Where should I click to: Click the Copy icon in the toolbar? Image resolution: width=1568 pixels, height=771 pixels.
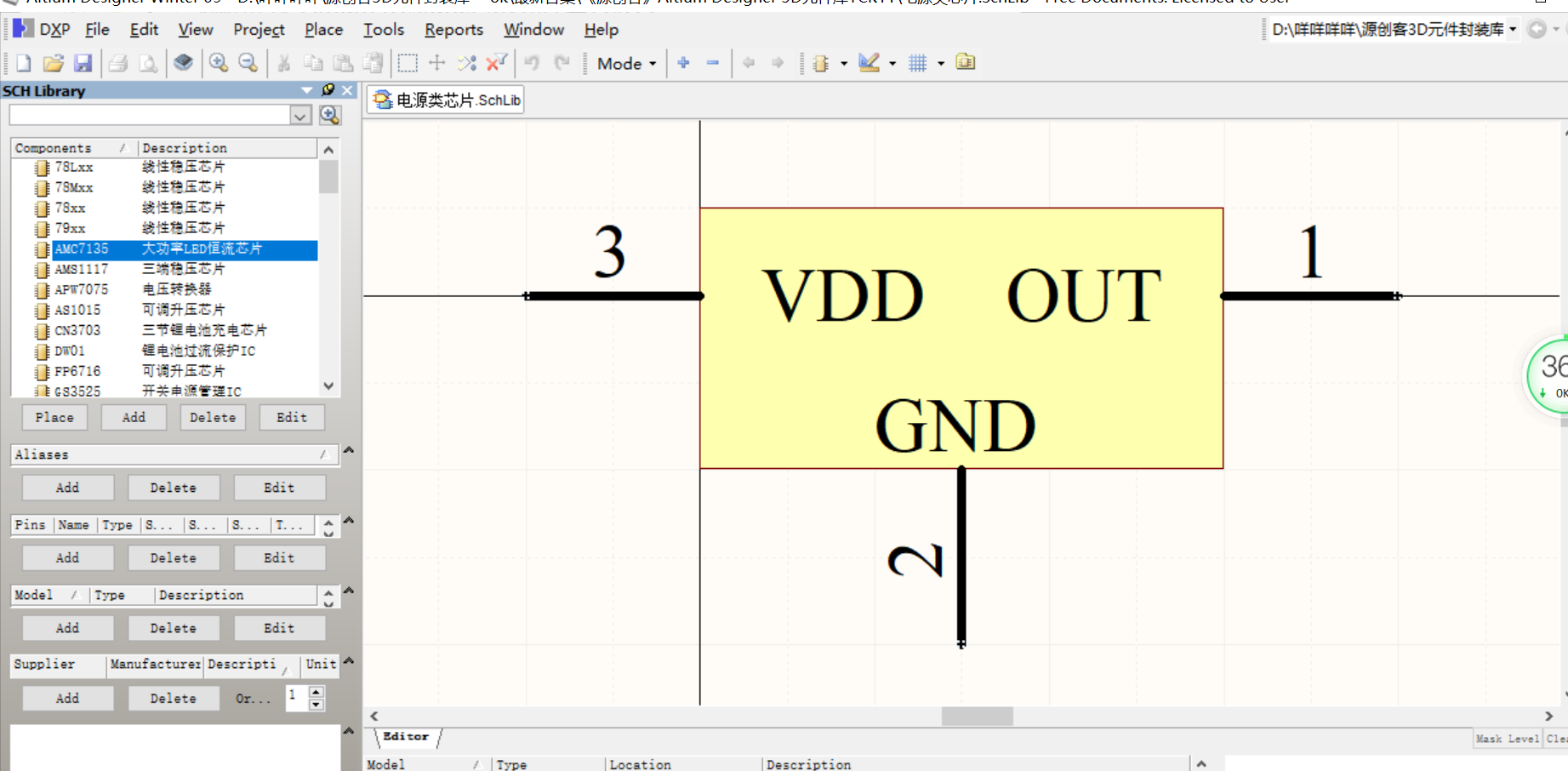click(x=313, y=63)
